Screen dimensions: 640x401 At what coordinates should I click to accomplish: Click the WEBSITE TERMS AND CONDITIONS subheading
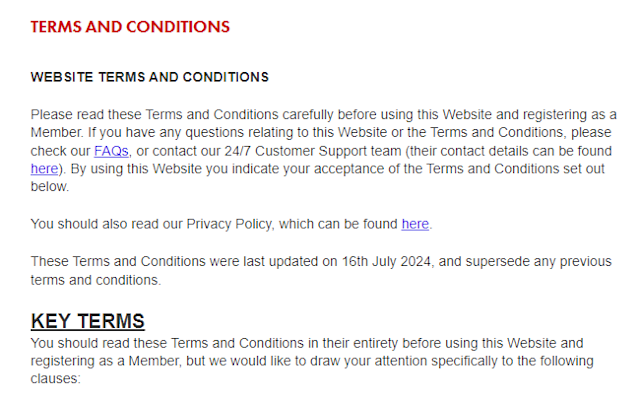click(x=150, y=77)
